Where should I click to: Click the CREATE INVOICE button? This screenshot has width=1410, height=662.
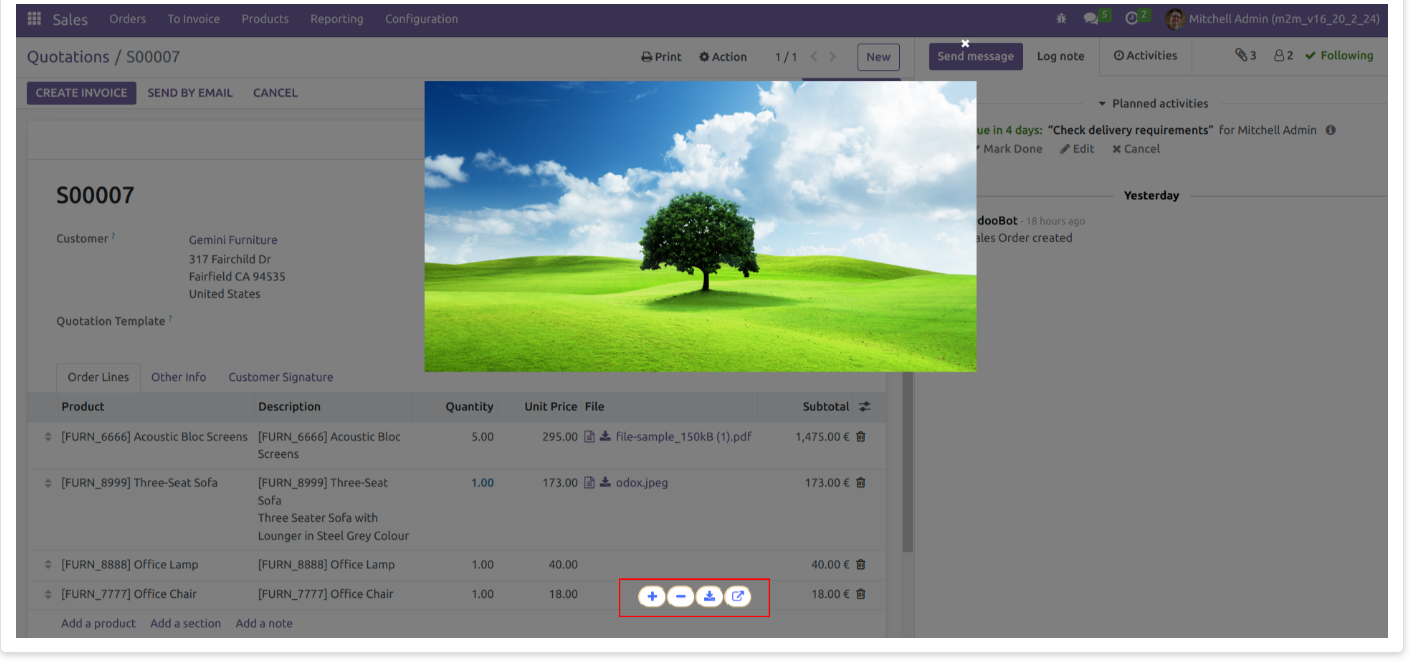[82, 93]
